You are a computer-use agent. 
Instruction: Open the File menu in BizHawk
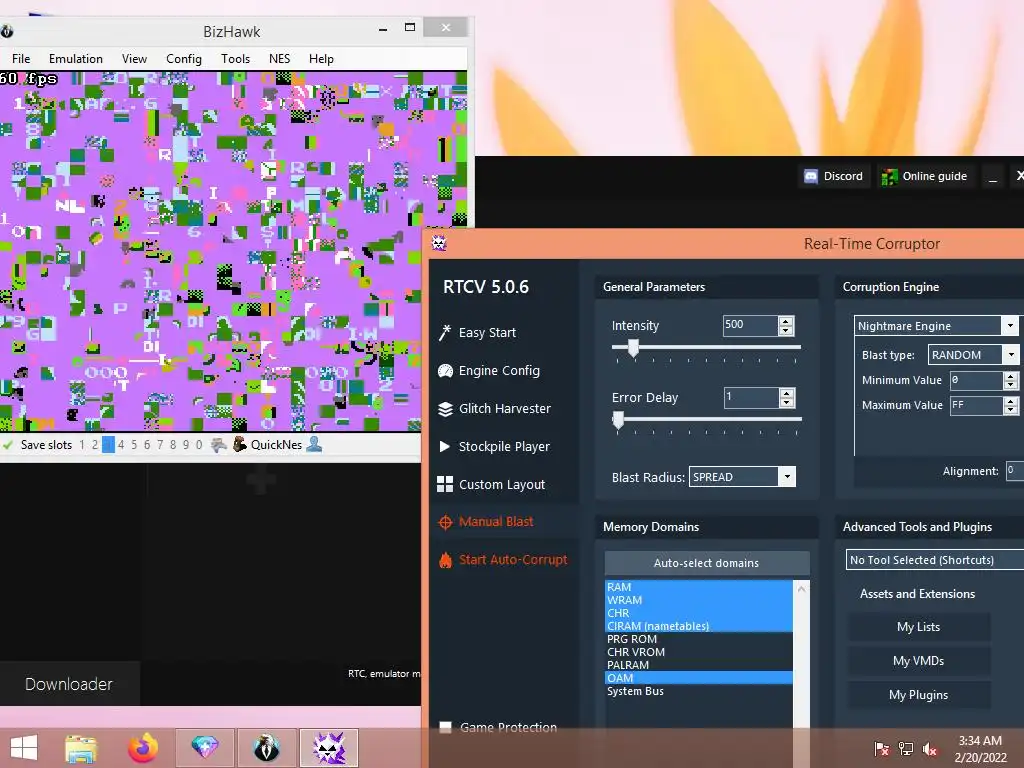(x=21, y=59)
